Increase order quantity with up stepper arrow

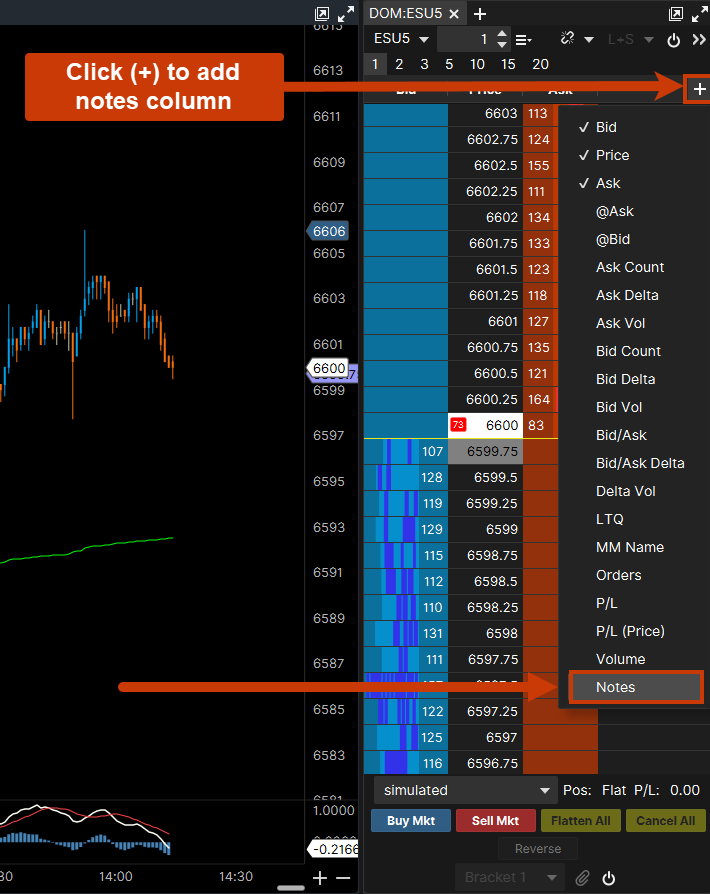pos(502,34)
